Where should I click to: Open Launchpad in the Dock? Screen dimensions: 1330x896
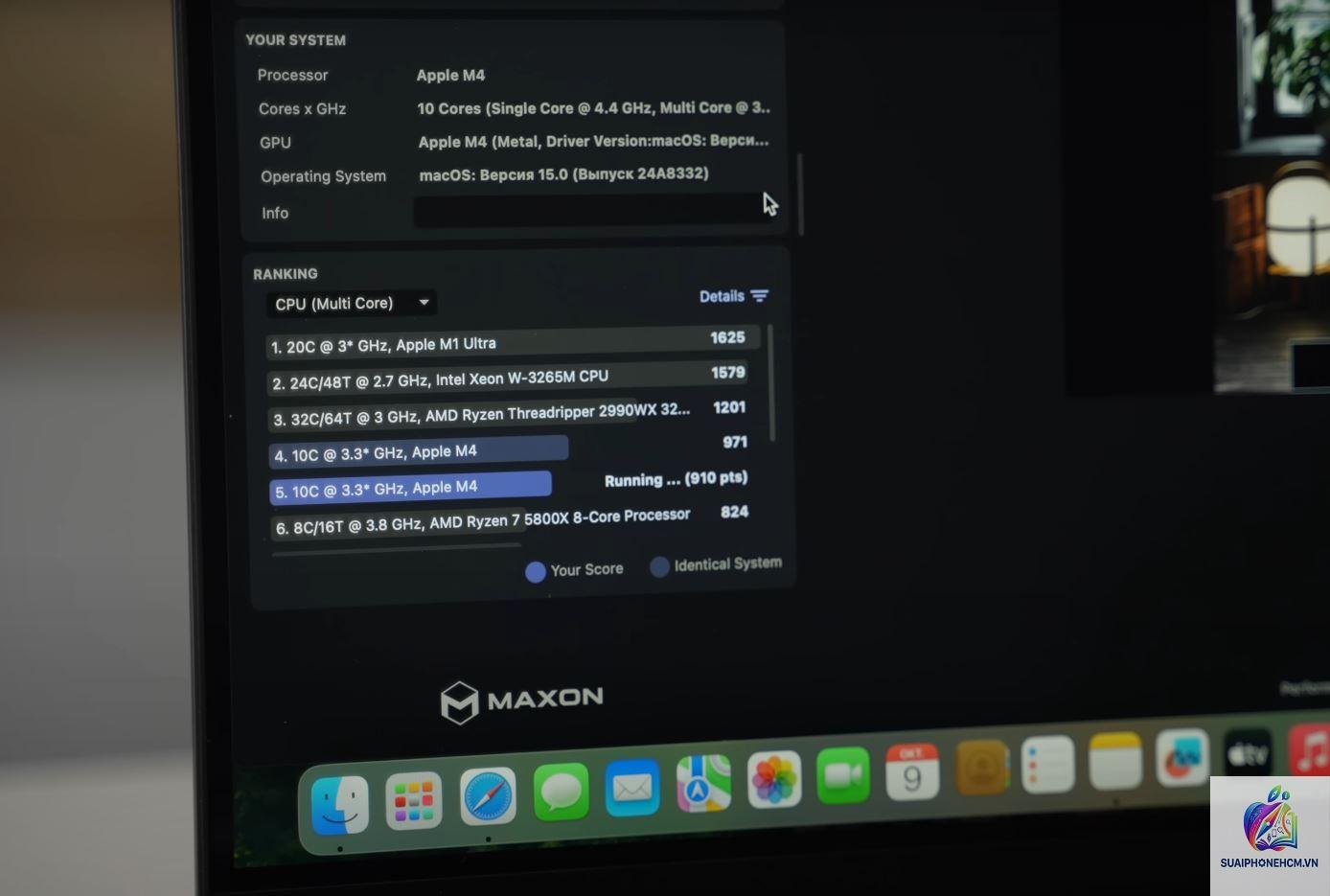[x=414, y=800]
